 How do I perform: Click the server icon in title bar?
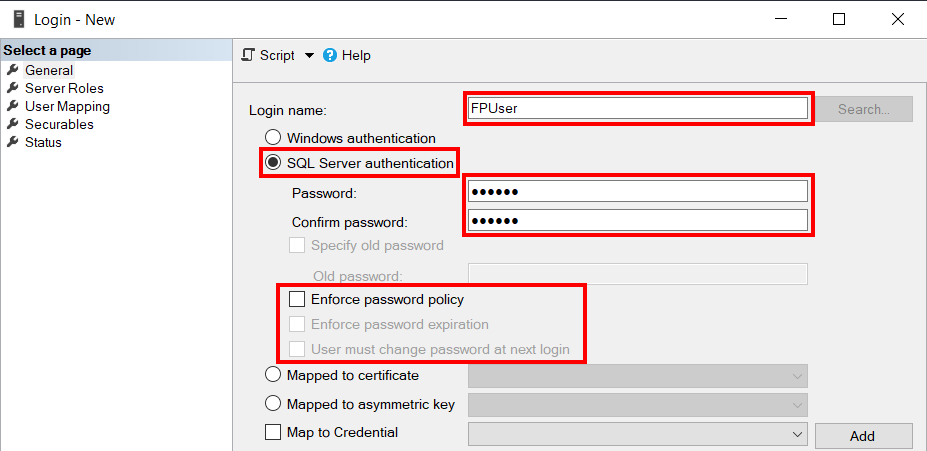[x=19, y=19]
